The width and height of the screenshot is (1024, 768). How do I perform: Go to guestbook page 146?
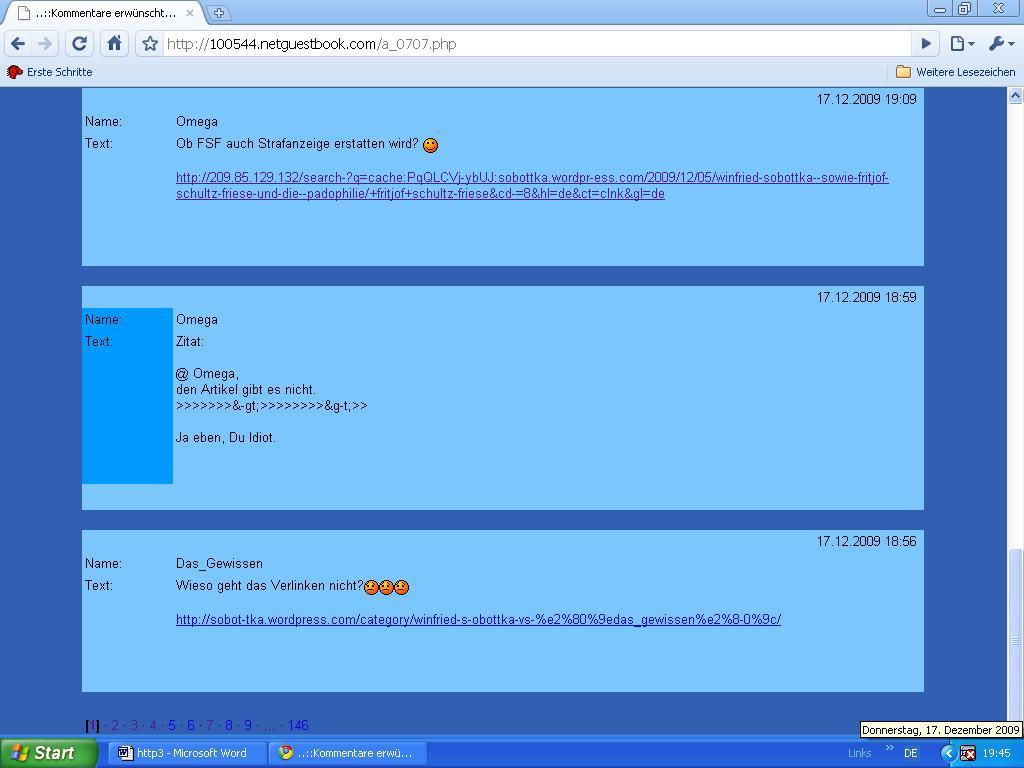coord(298,726)
